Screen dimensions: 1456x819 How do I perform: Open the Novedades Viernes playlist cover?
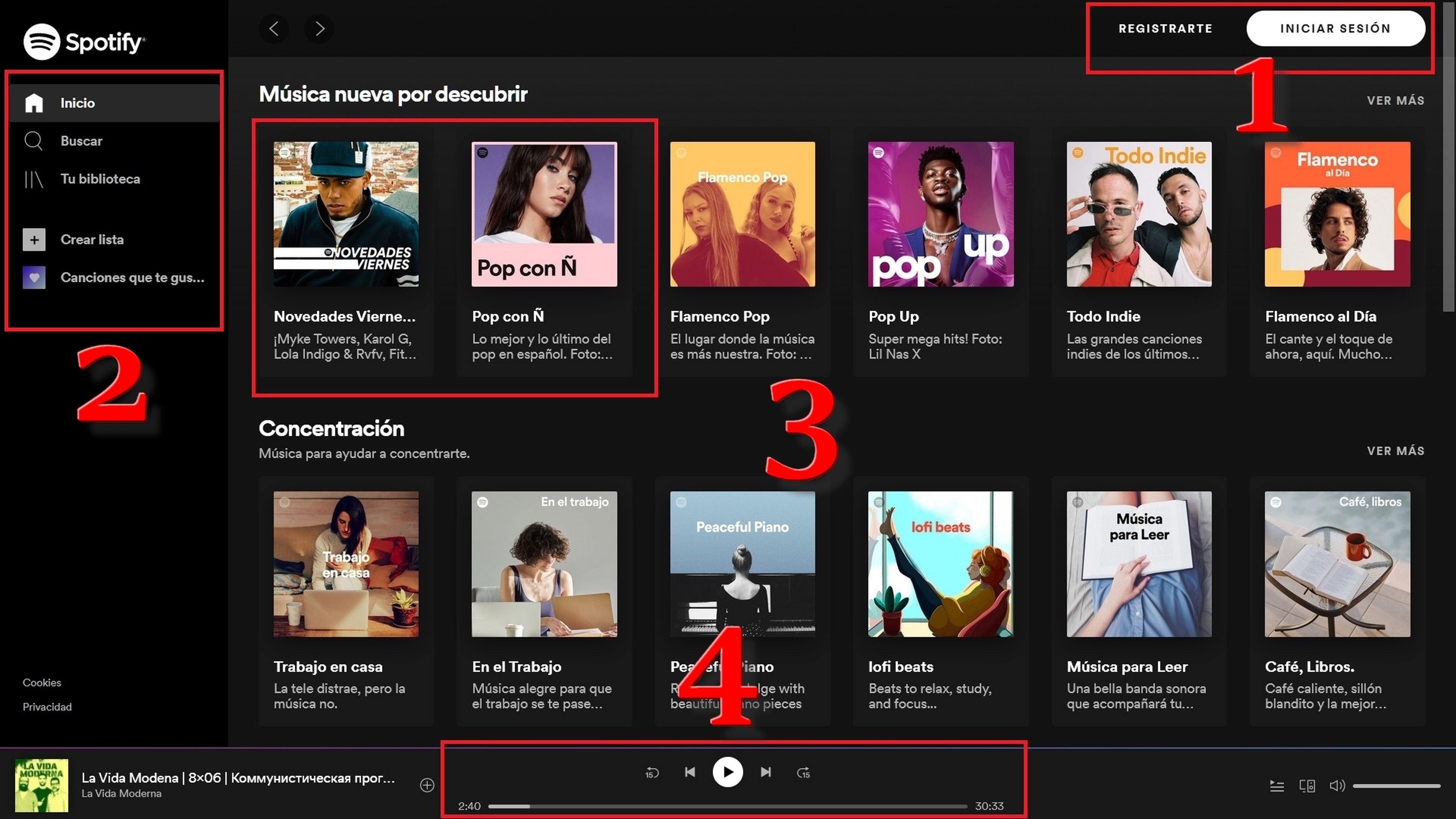[x=346, y=214]
